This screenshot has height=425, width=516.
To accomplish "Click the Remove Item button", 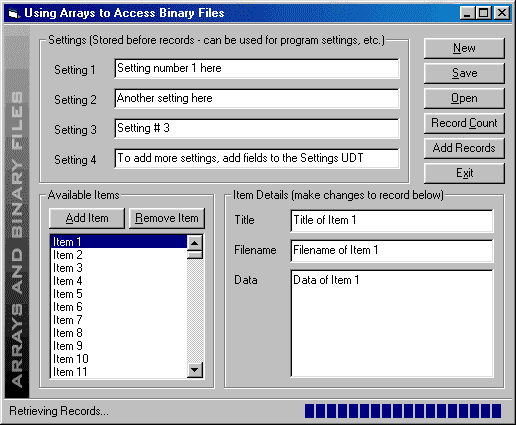I will pos(167,218).
